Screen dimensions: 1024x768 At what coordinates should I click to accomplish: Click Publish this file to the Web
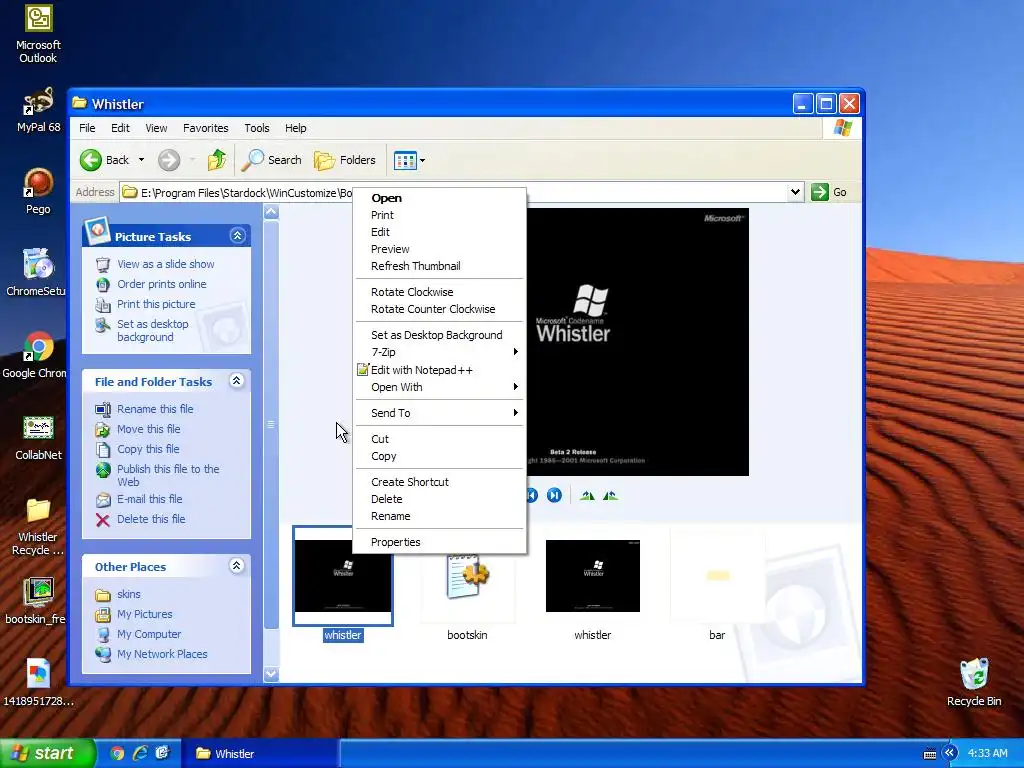coord(168,475)
